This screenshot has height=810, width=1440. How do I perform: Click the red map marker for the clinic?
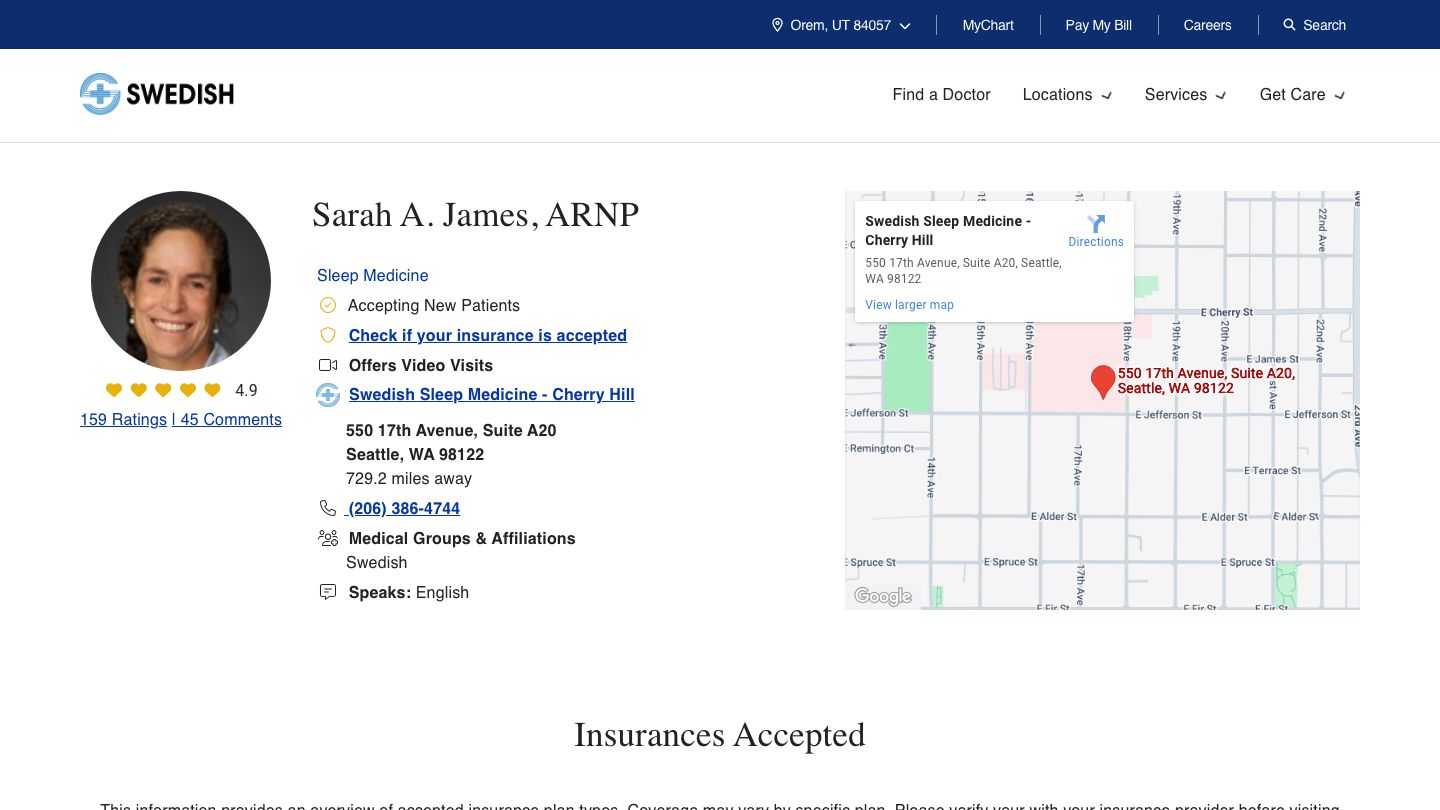(x=1103, y=381)
